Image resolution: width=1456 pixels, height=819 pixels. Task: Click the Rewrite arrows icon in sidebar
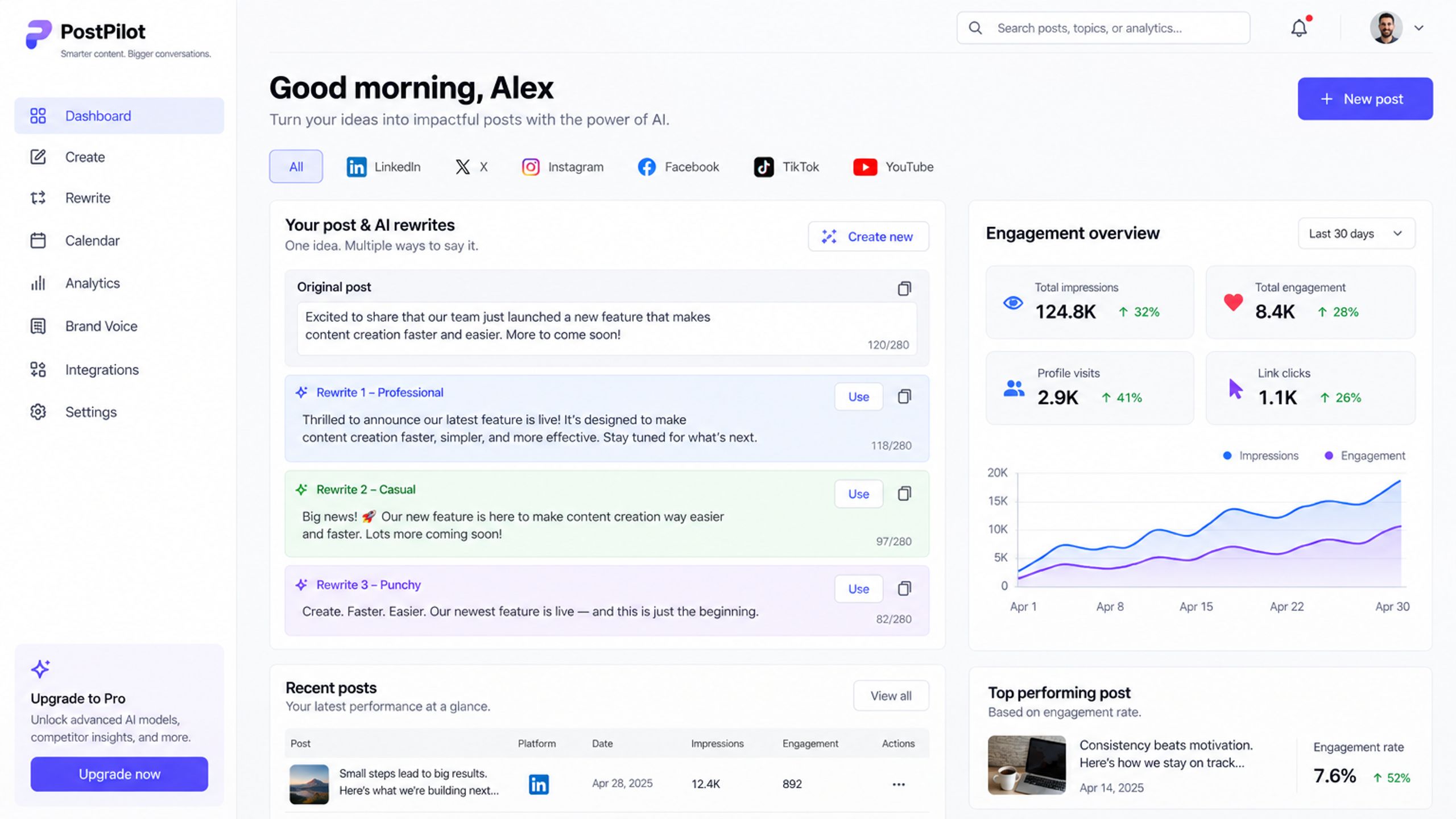pos(38,198)
